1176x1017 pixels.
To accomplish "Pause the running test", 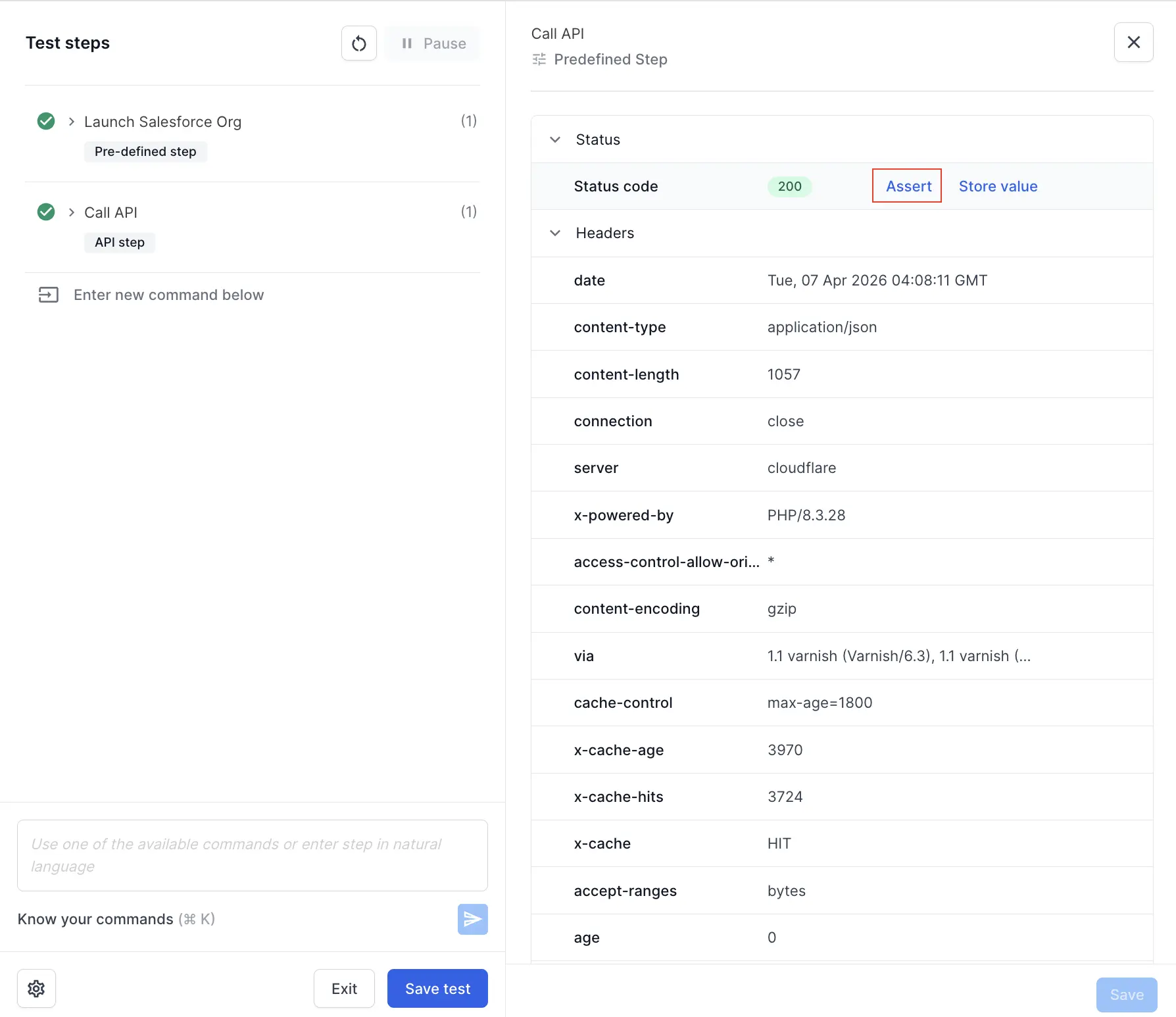I will click(432, 43).
